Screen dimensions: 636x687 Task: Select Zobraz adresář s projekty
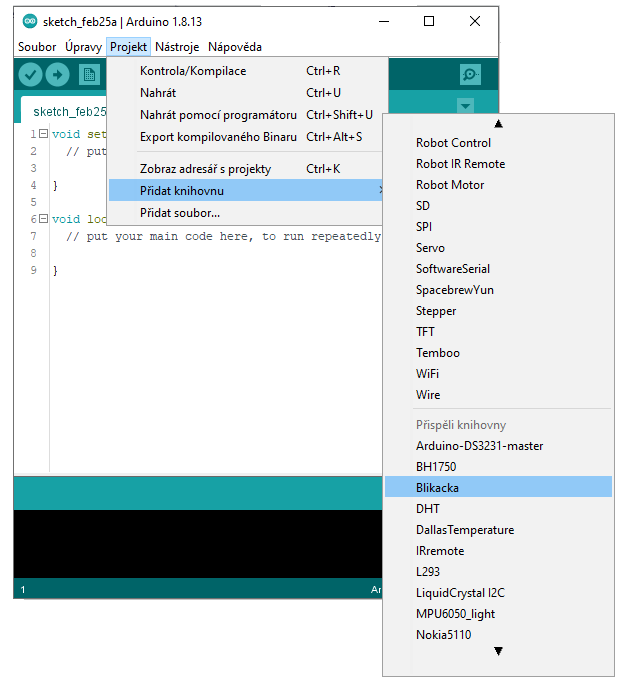coord(247,169)
